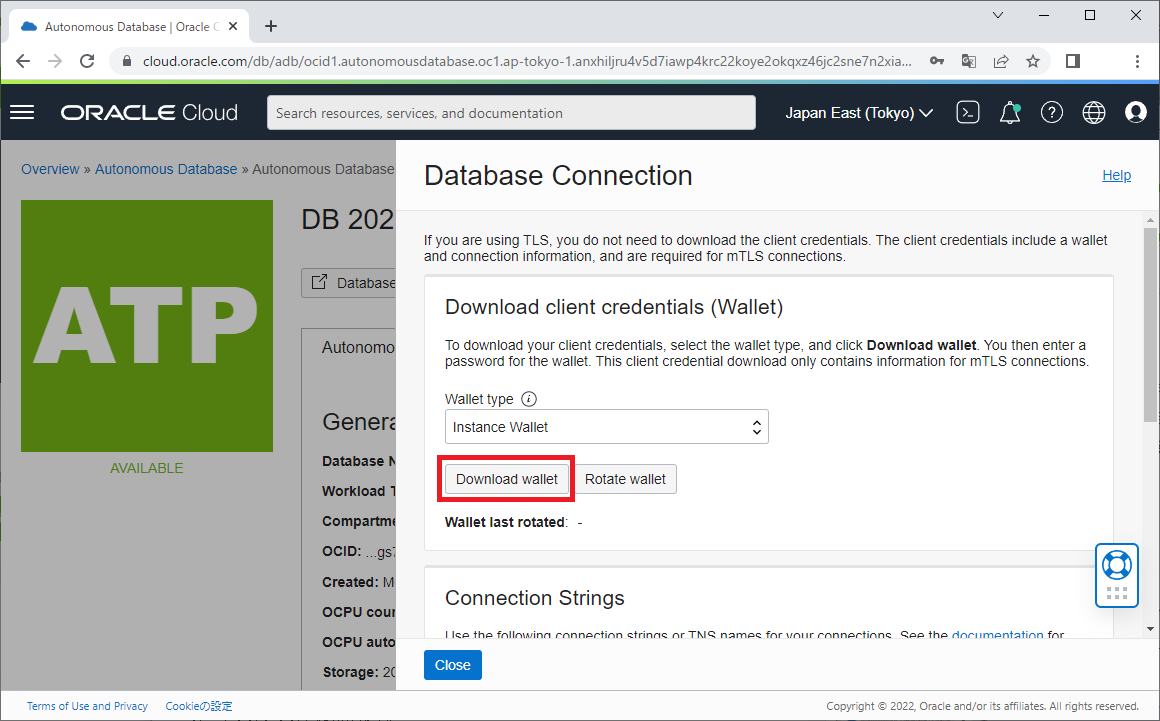This screenshot has width=1160, height=721.
Task: Open the announcements bell icon
Action: pyautogui.click(x=1010, y=112)
